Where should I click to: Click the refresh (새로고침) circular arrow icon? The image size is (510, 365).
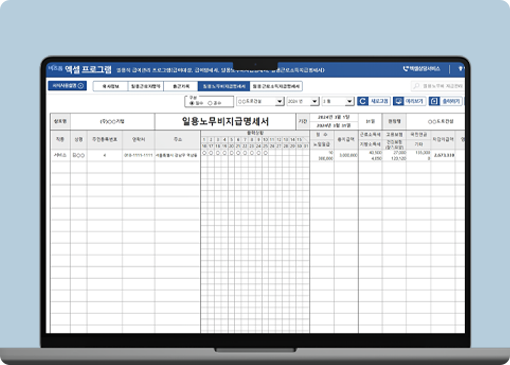tap(362, 101)
